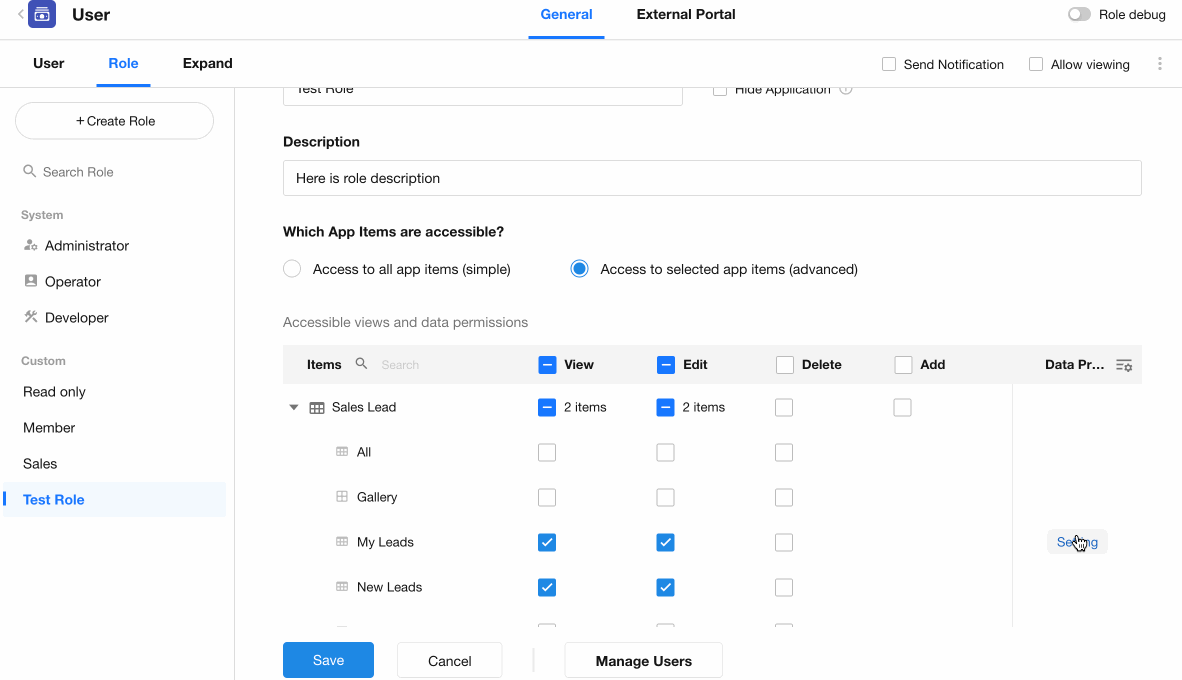Viewport: 1182px width, 680px height.
Task: Click the Description input field
Action: [x=712, y=178]
